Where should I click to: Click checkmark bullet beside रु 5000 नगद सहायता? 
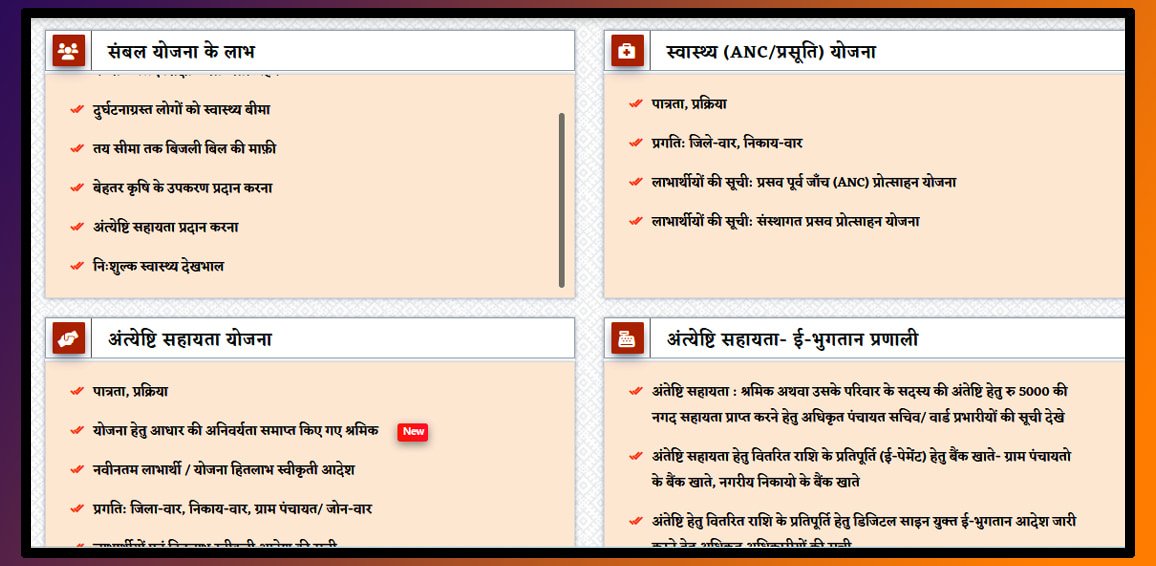point(636,391)
